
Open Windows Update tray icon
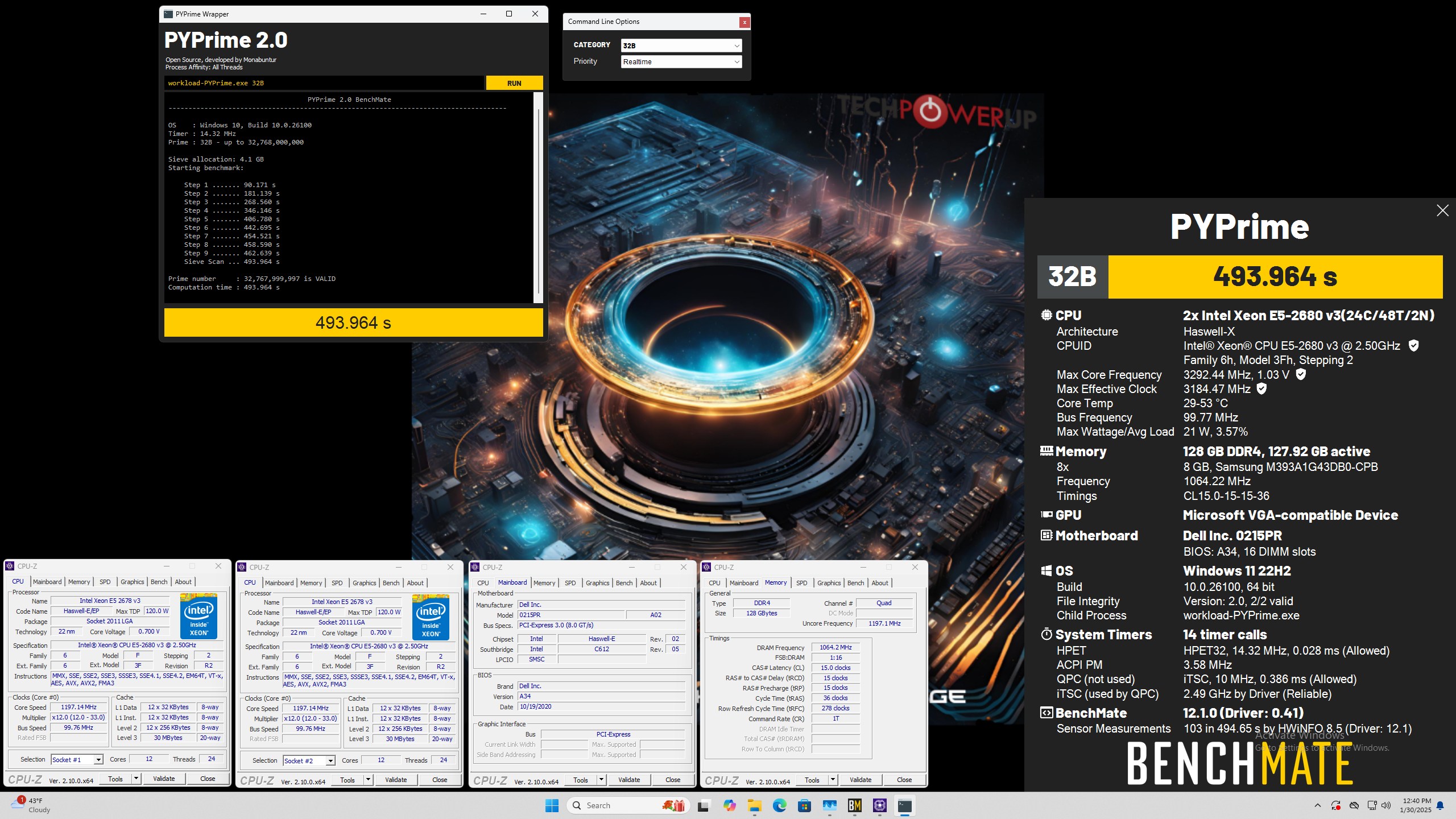tap(1336, 805)
